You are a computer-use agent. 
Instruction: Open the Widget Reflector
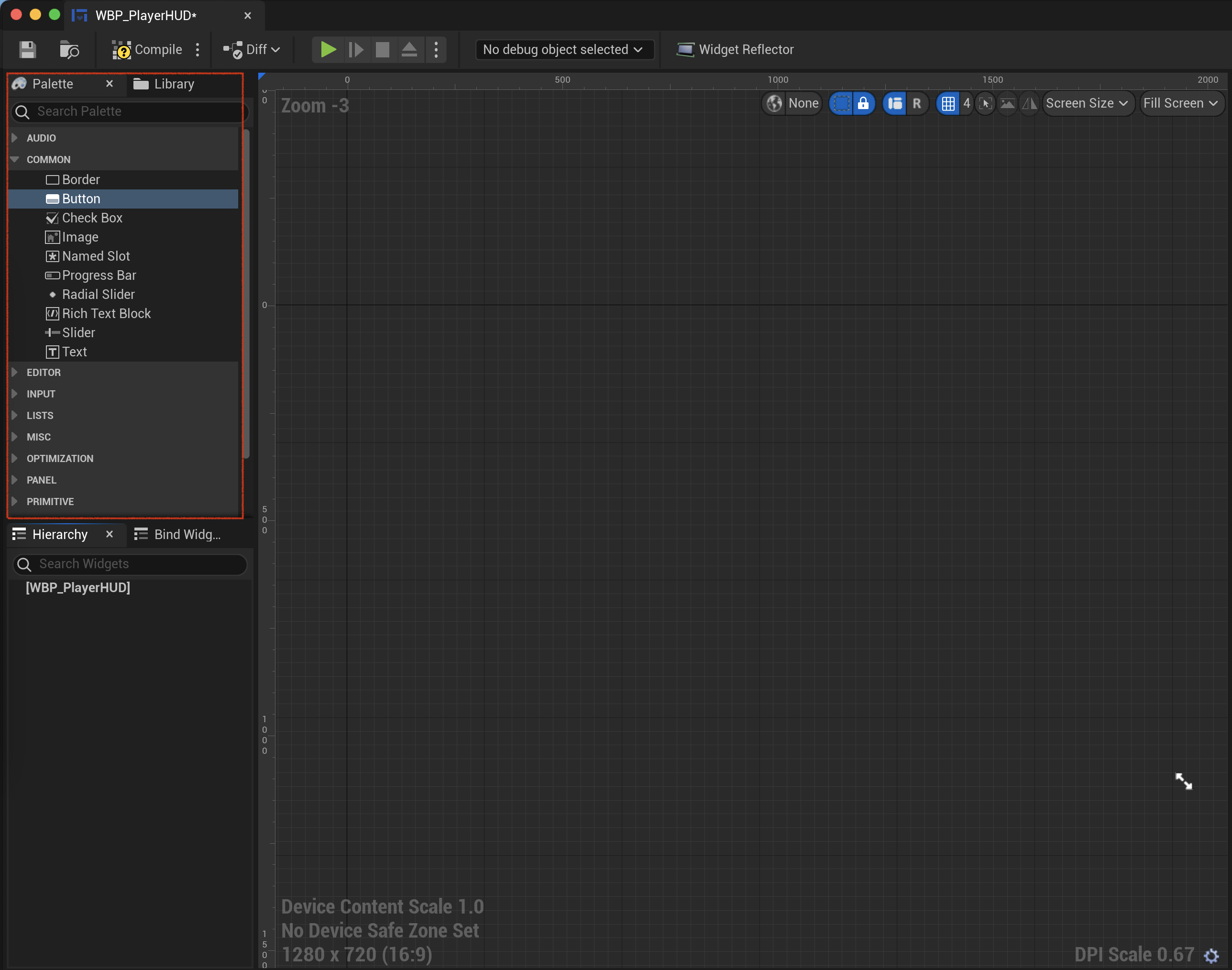[735, 49]
